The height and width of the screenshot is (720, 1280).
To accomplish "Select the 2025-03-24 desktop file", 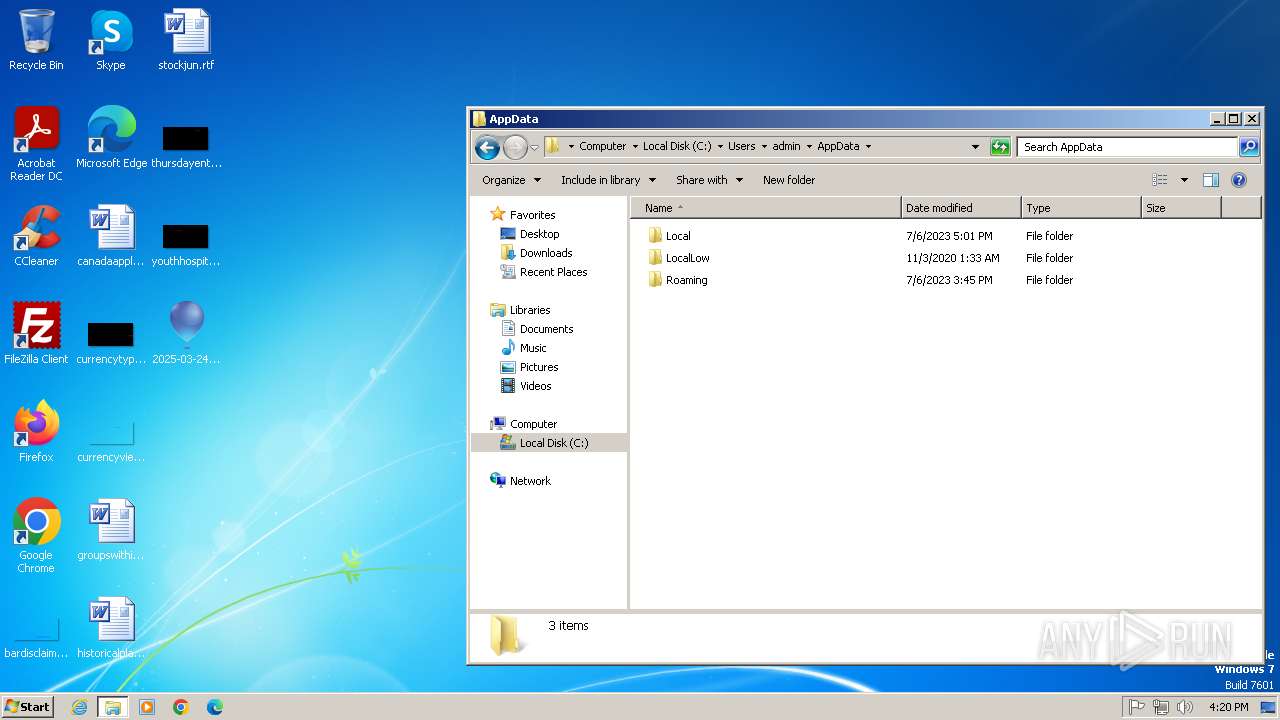I will click(x=186, y=334).
